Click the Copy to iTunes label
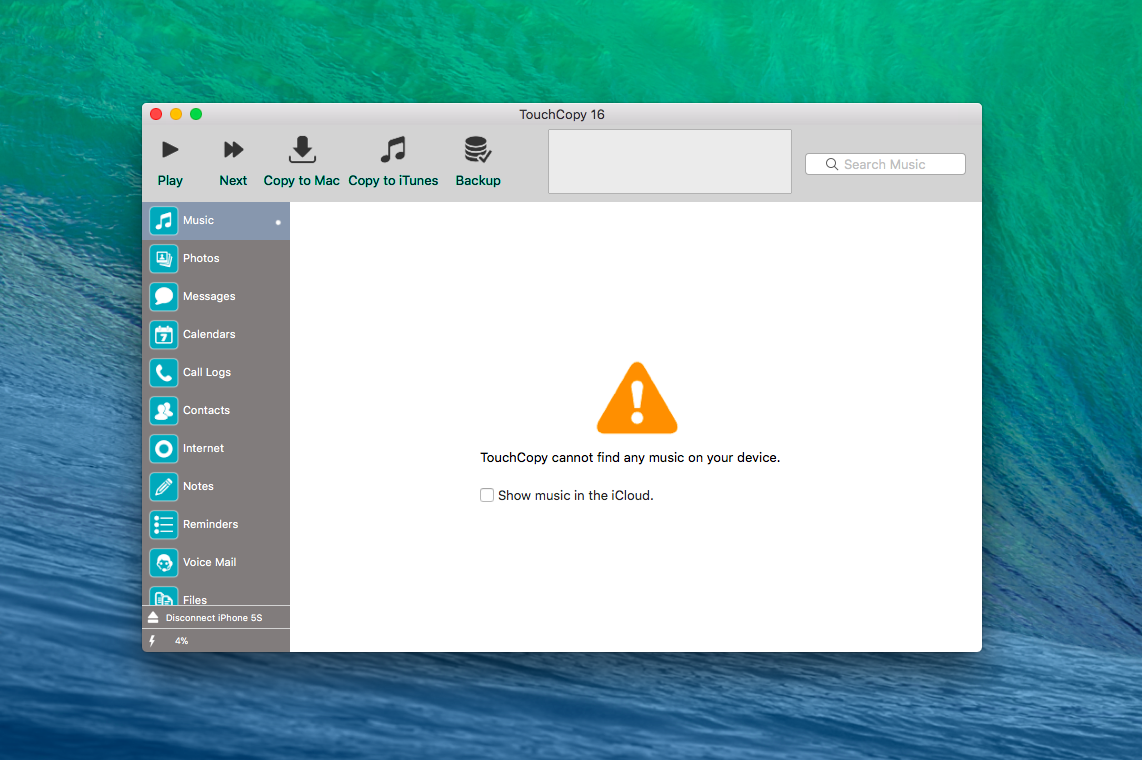Viewport: 1142px width, 760px height. pyautogui.click(x=393, y=181)
